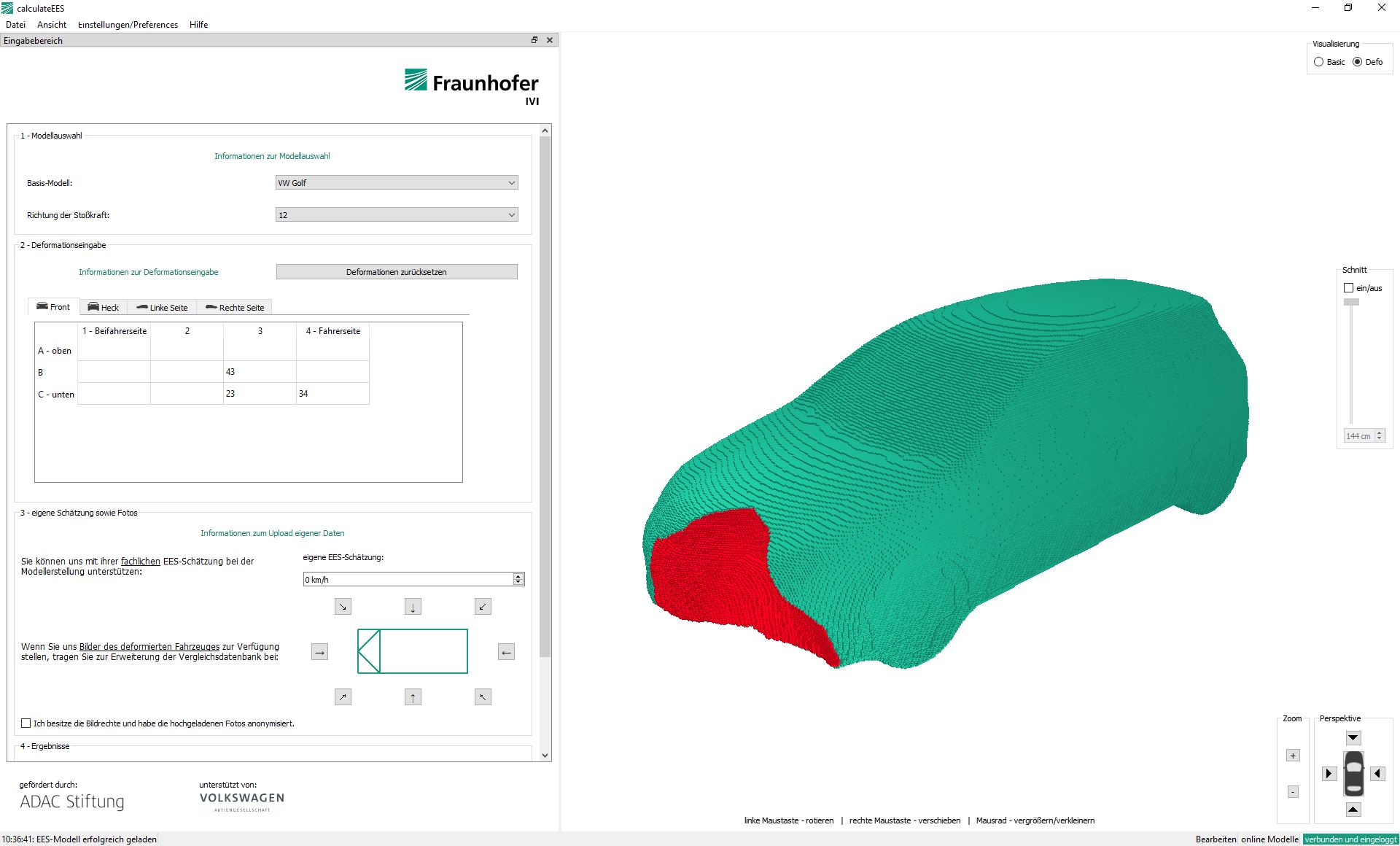Viewport: 1400px width, 846px height.
Task: Click 'verbunden und eingeloggt' status indicator
Action: 1350,839
